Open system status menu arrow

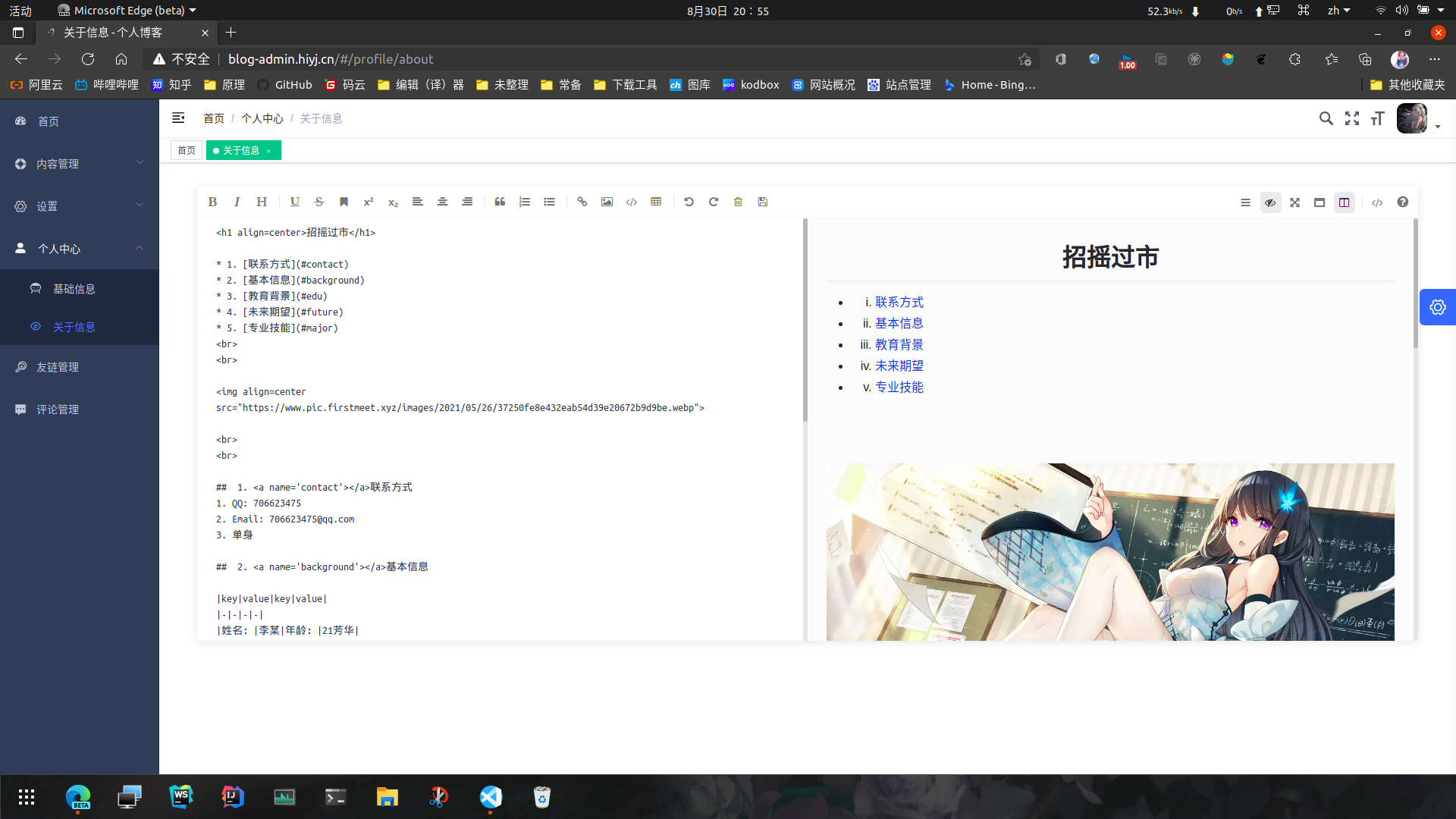[1441, 11]
